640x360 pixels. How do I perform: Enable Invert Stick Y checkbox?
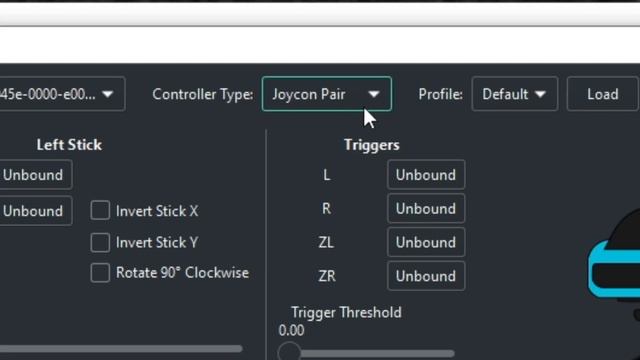point(100,242)
